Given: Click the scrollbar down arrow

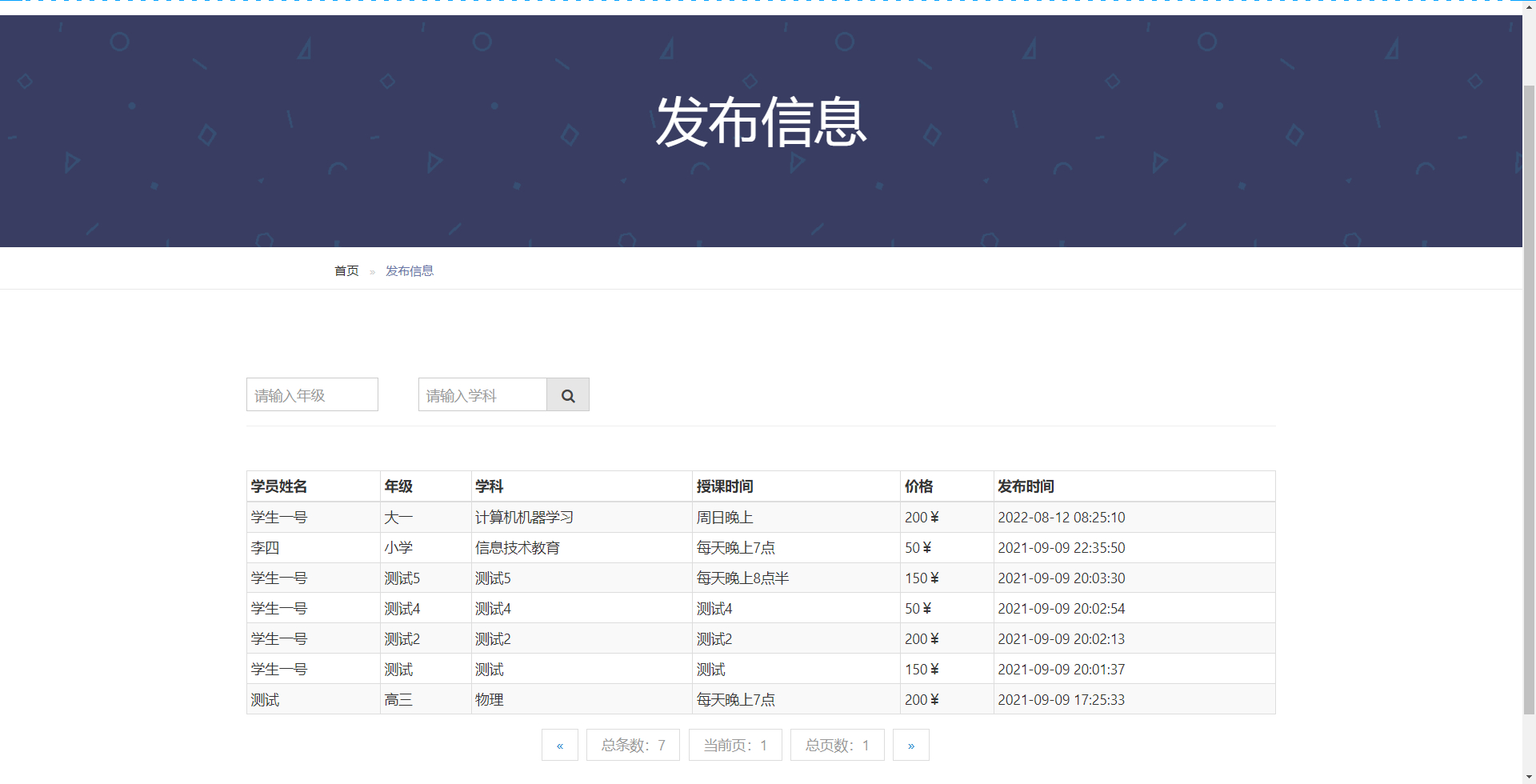Looking at the screenshot, I should tap(1530, 778).
